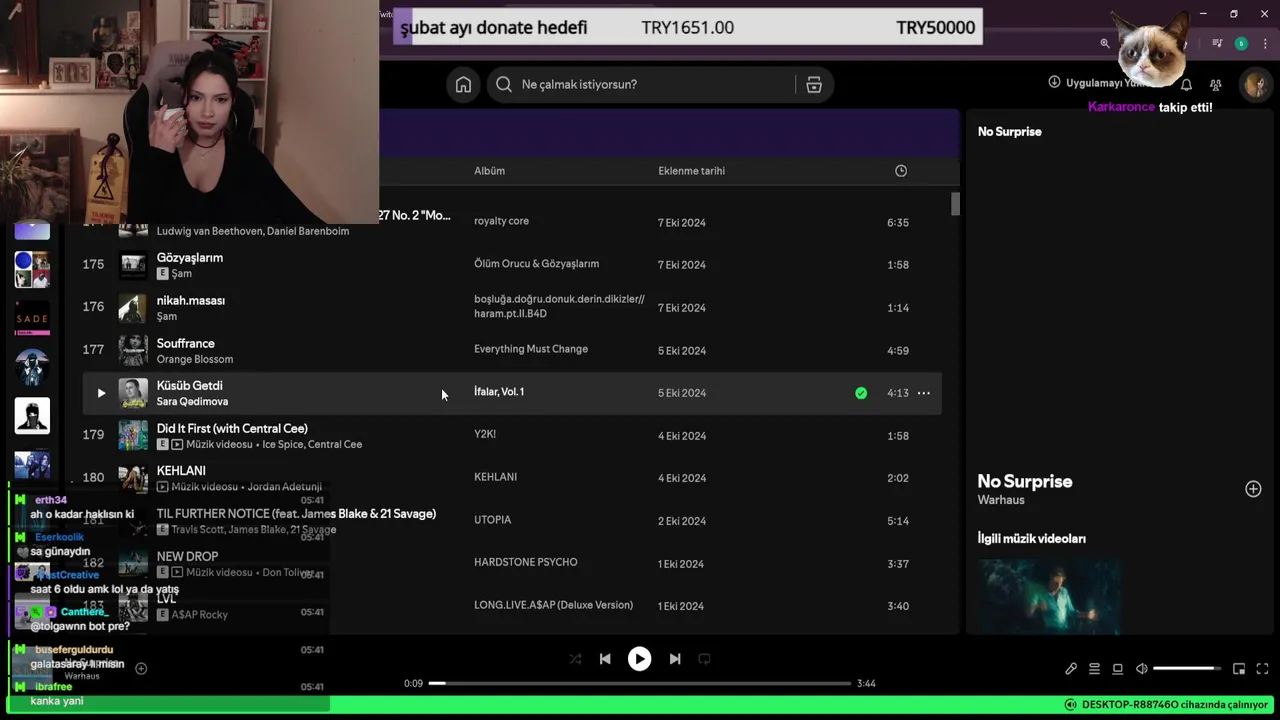This screenshot has height=720, width=1280.
Task: Select Did It First (with Central Cee) title
Action: tap(232, 428)
